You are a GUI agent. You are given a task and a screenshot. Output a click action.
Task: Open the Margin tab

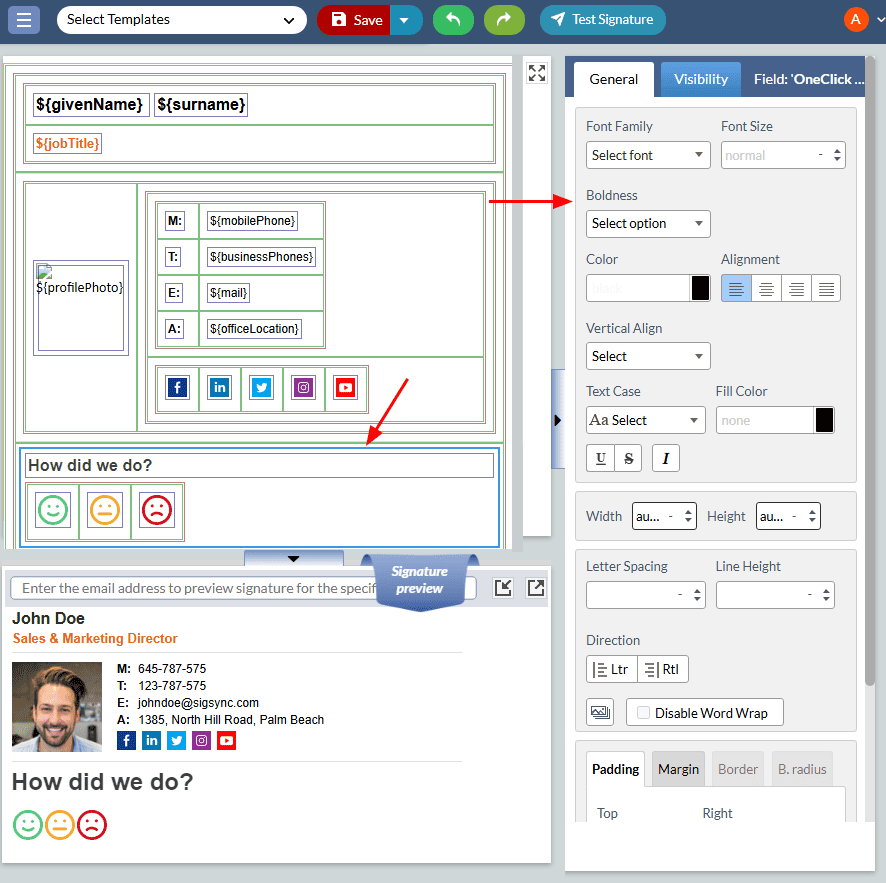pyautogui.click(x=678, y=769)
